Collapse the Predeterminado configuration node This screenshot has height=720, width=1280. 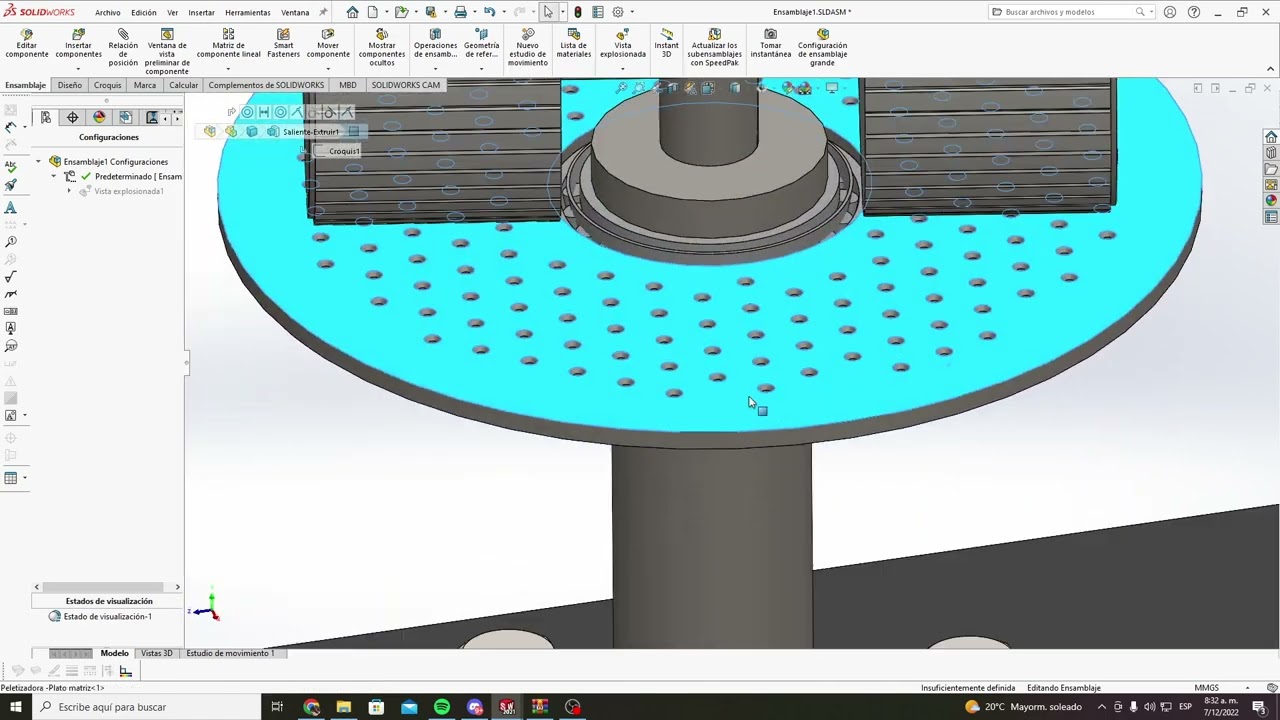click(54, 176)
